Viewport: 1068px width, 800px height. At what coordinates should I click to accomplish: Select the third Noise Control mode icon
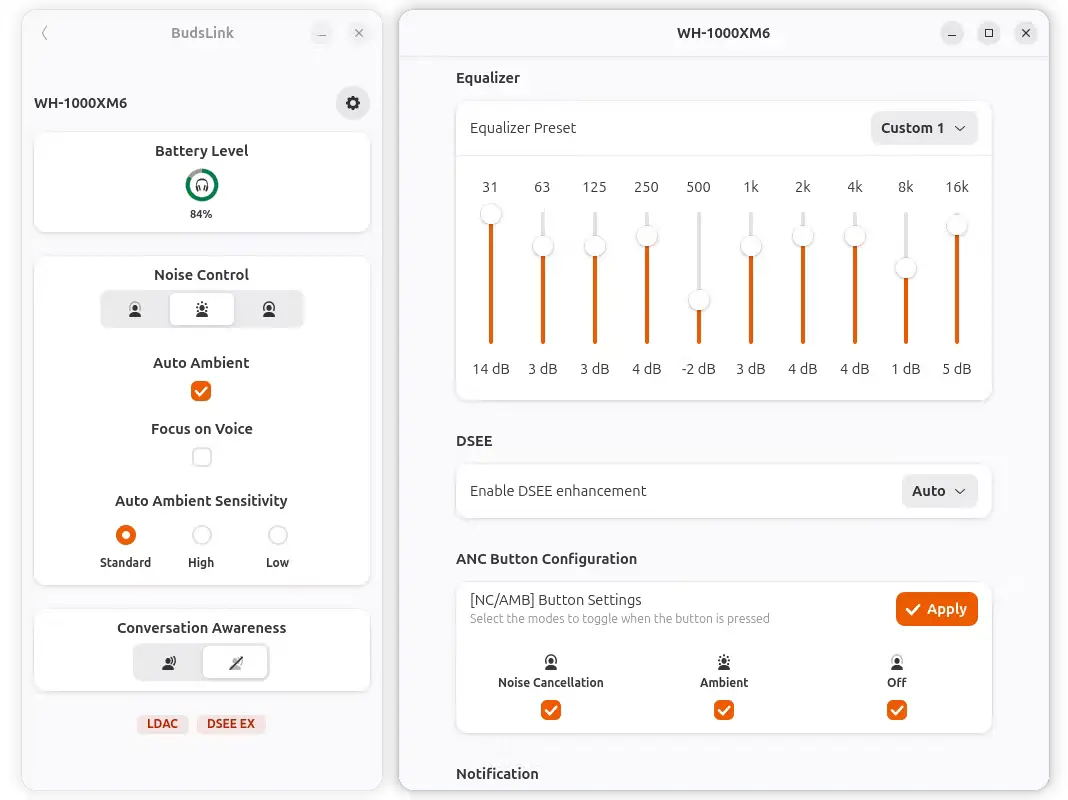click(x=269, y=310)
